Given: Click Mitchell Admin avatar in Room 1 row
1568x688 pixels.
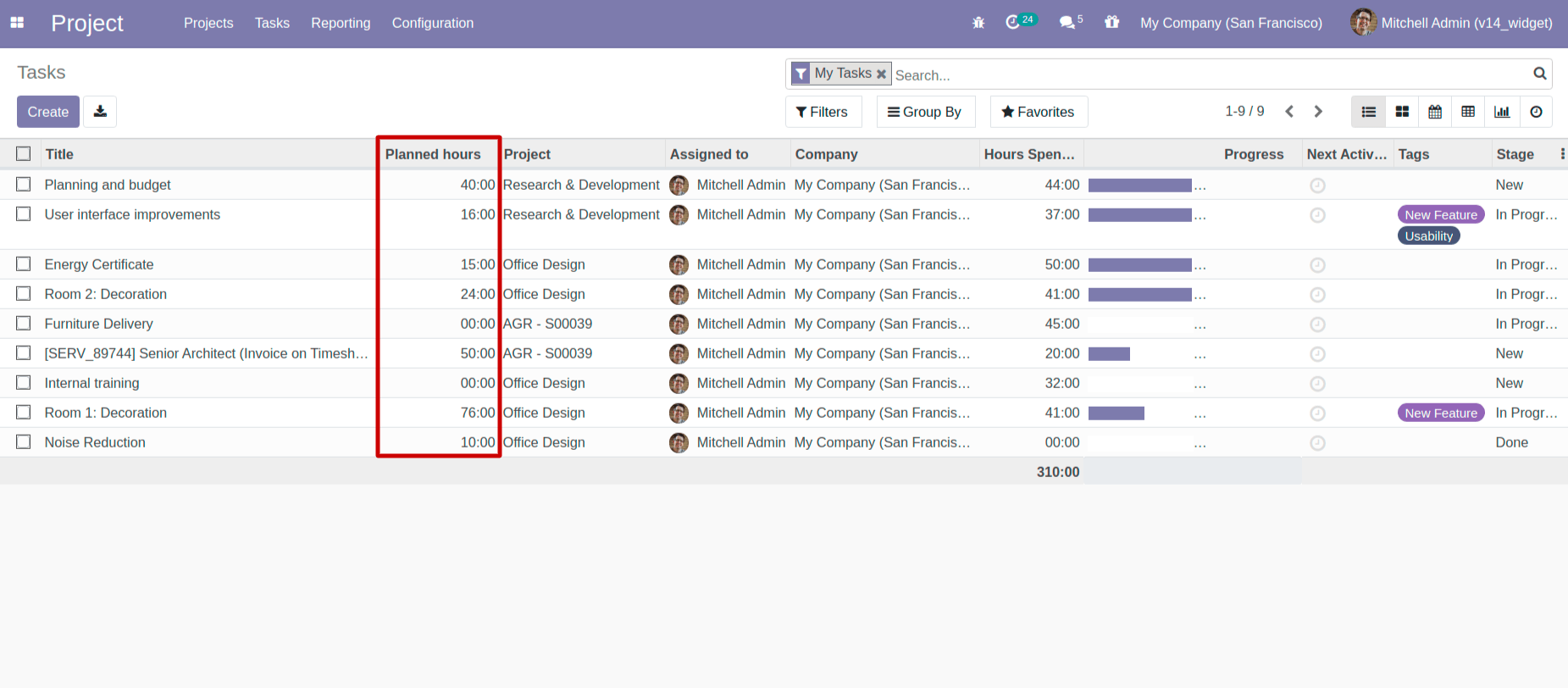Looking at the screenshot, I should click(x=679, y=413).
